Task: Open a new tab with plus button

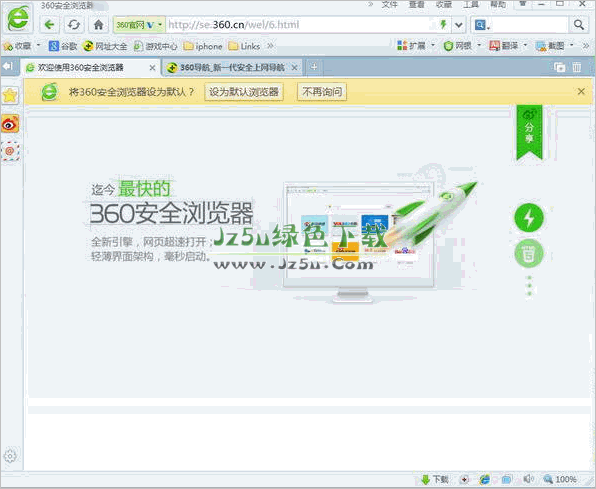Action: tap(314, 67)
